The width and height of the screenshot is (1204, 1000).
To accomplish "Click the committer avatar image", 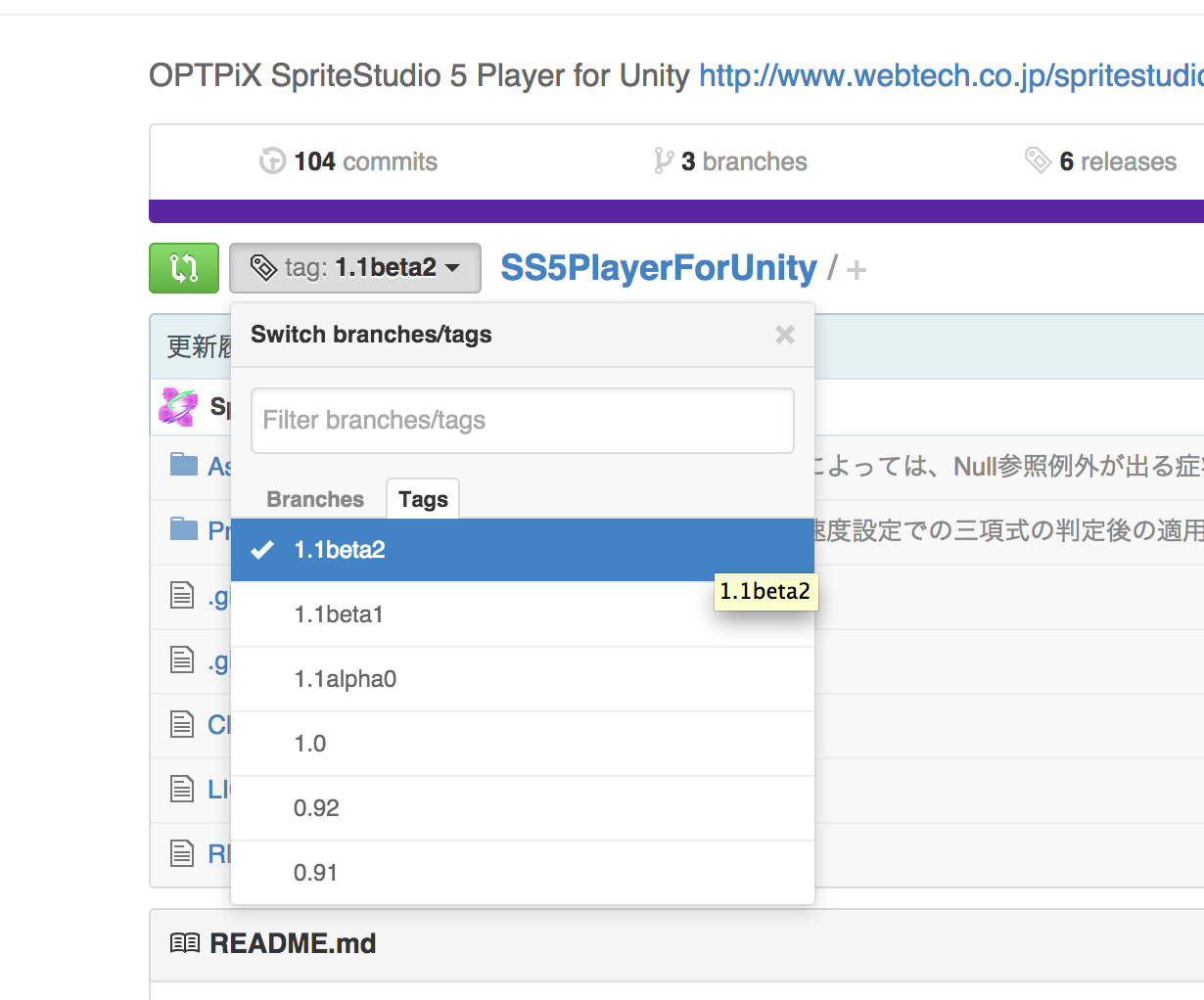I will (178, 407).
